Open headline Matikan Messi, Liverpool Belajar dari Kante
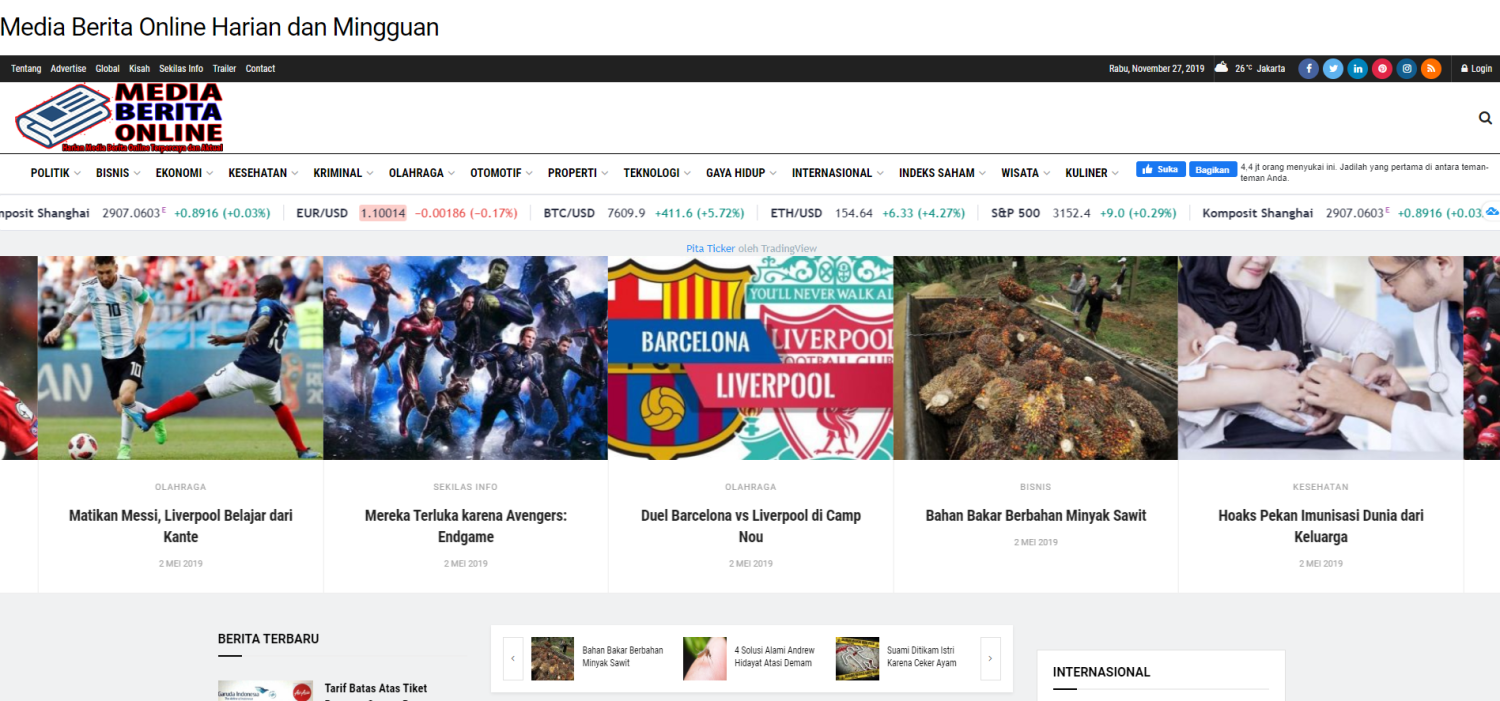 pyautogui.click(x=181, y=526)
